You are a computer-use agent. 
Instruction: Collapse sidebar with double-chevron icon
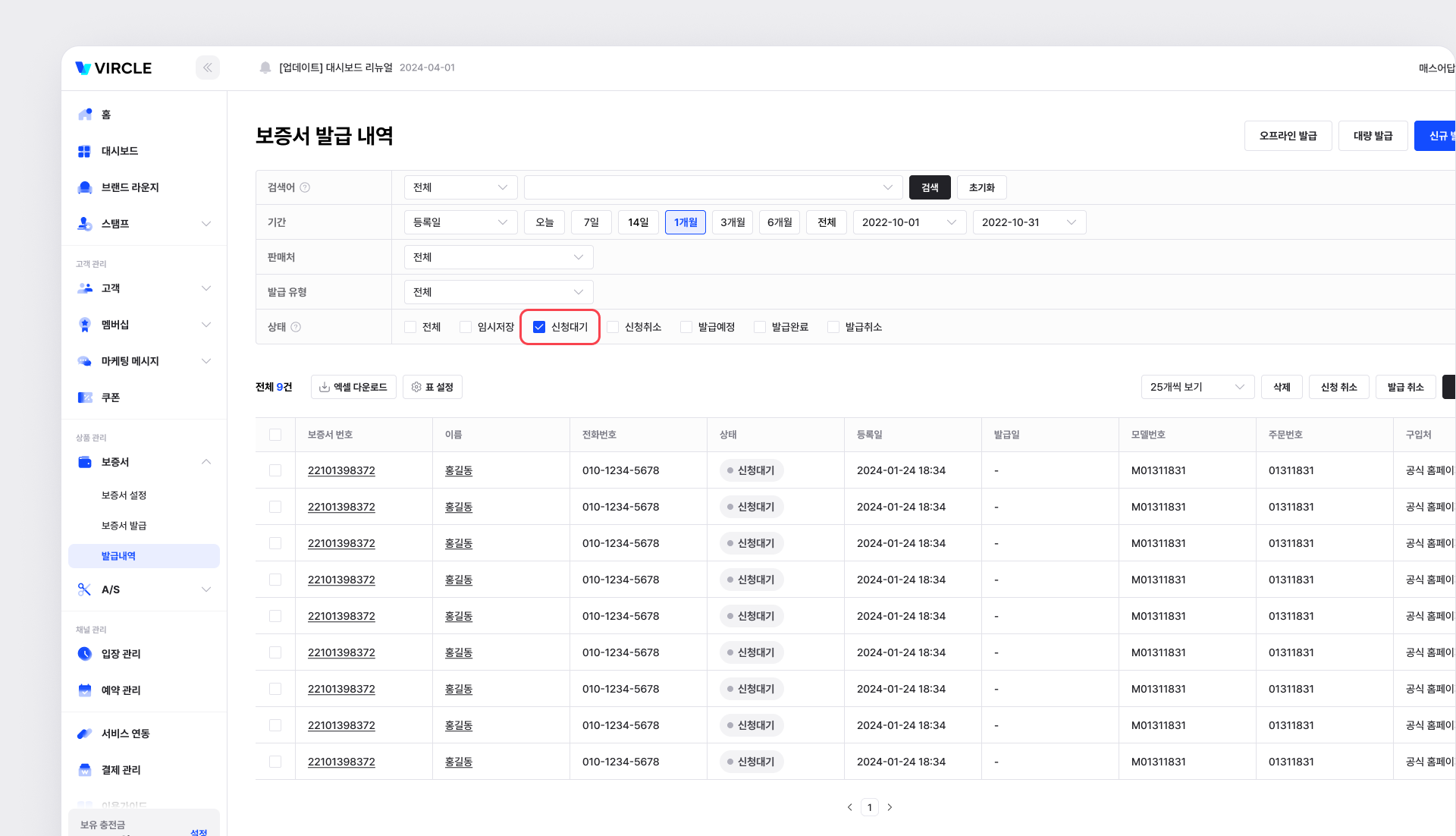click(x=207, y=68)
